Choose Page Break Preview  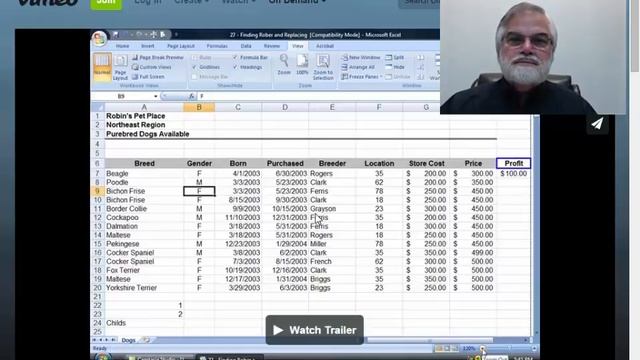click(158, 58)
